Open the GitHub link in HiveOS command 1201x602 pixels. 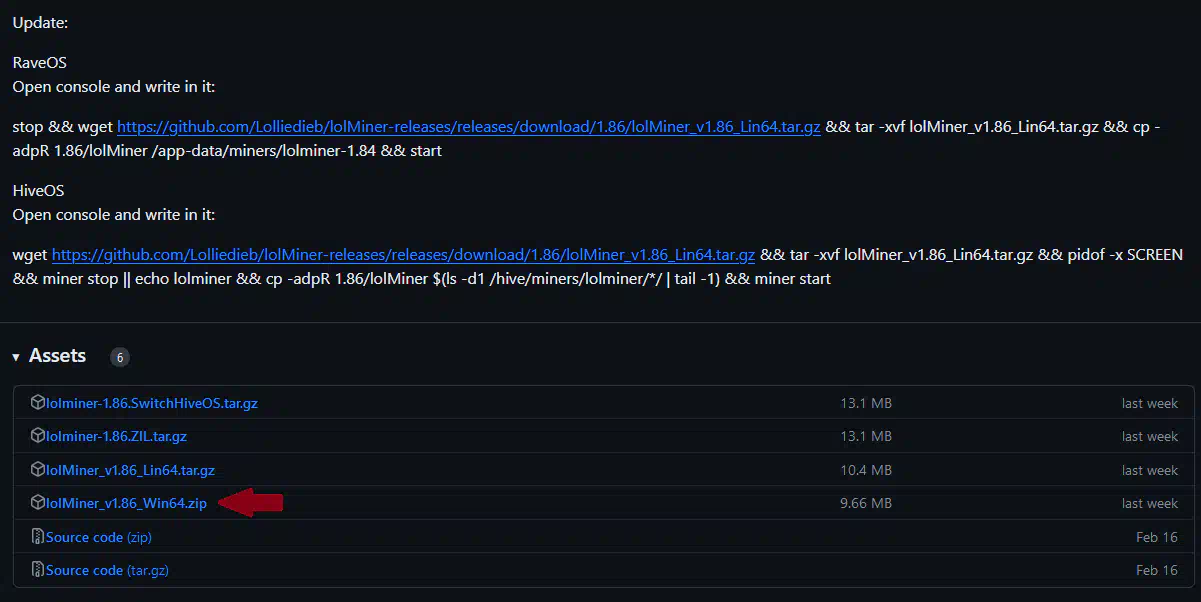(404, 255)
